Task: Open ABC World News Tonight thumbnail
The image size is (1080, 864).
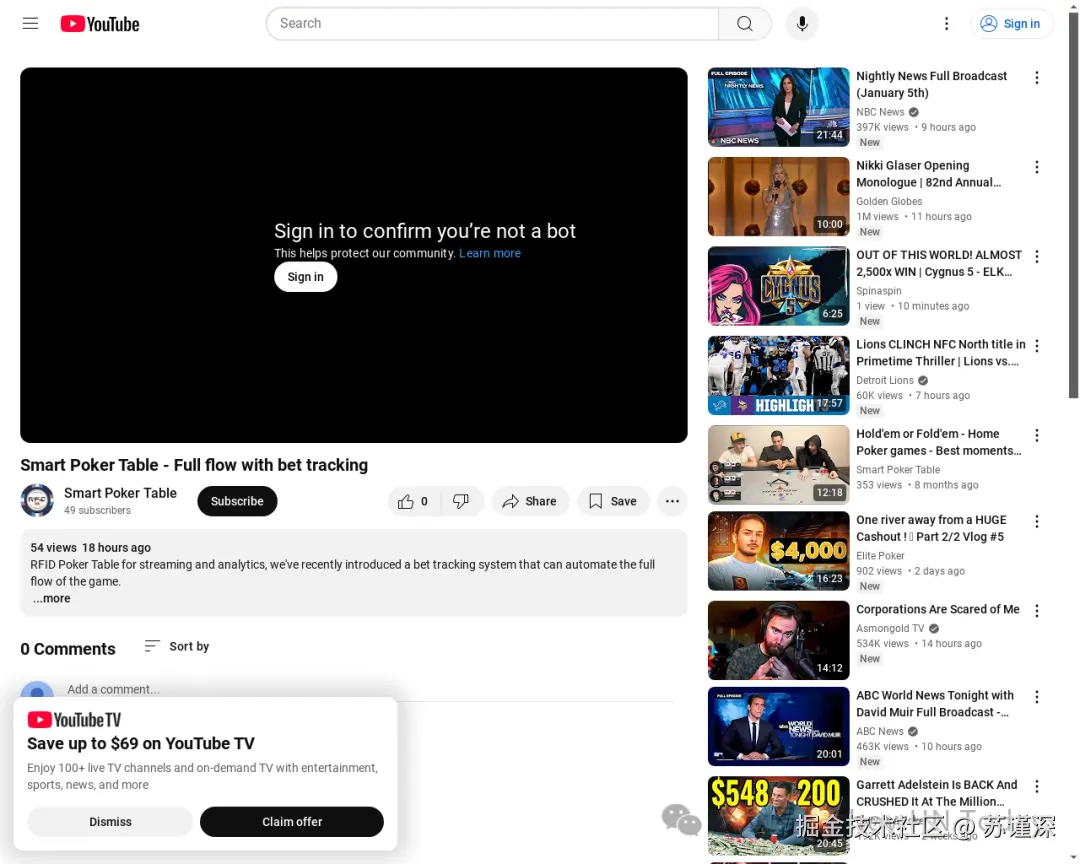Action: coord(778,726)
